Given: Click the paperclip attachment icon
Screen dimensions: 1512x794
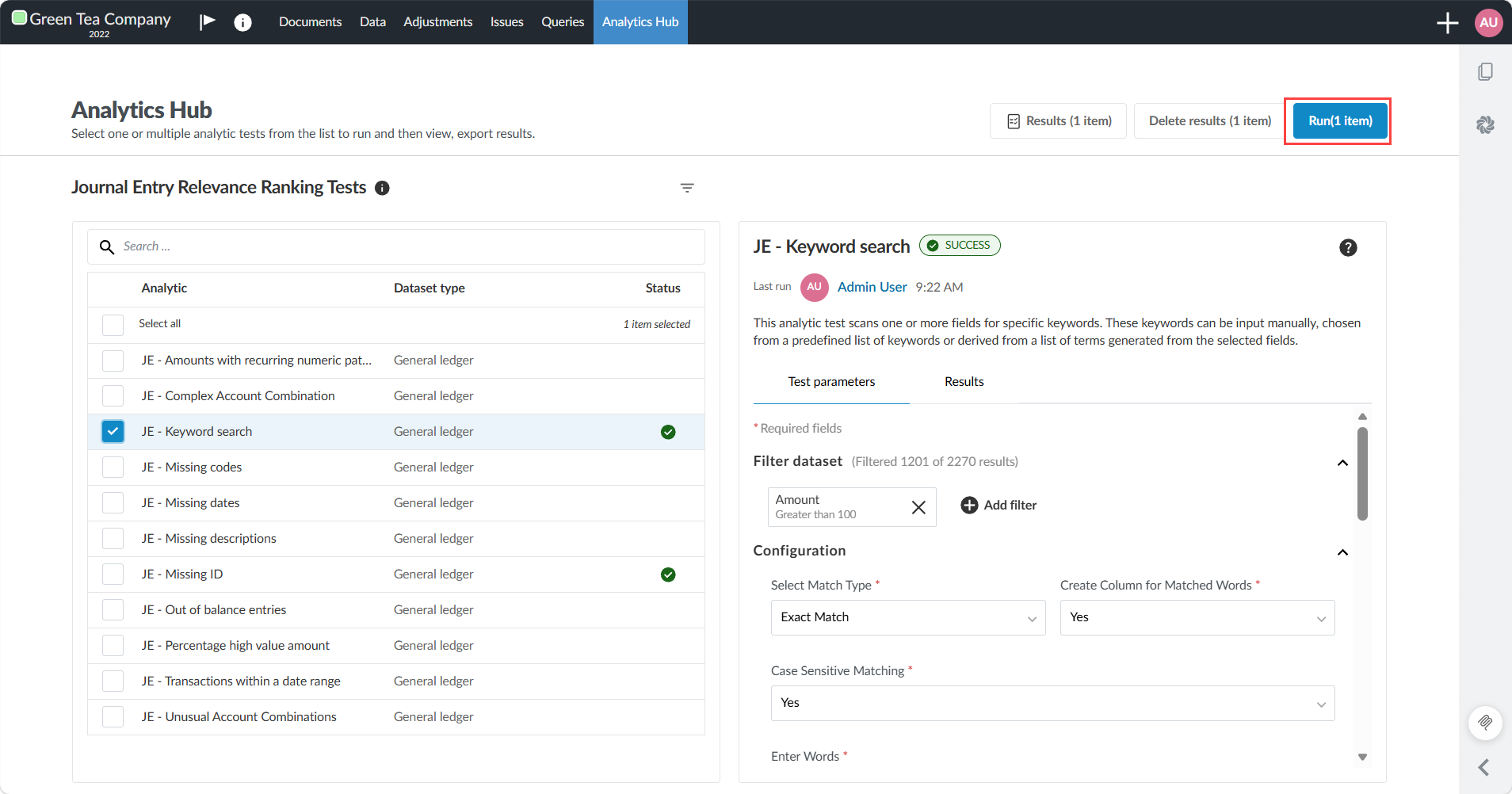Looking at the screenshot, I should pyautogui.click(x=1485, y=723).
